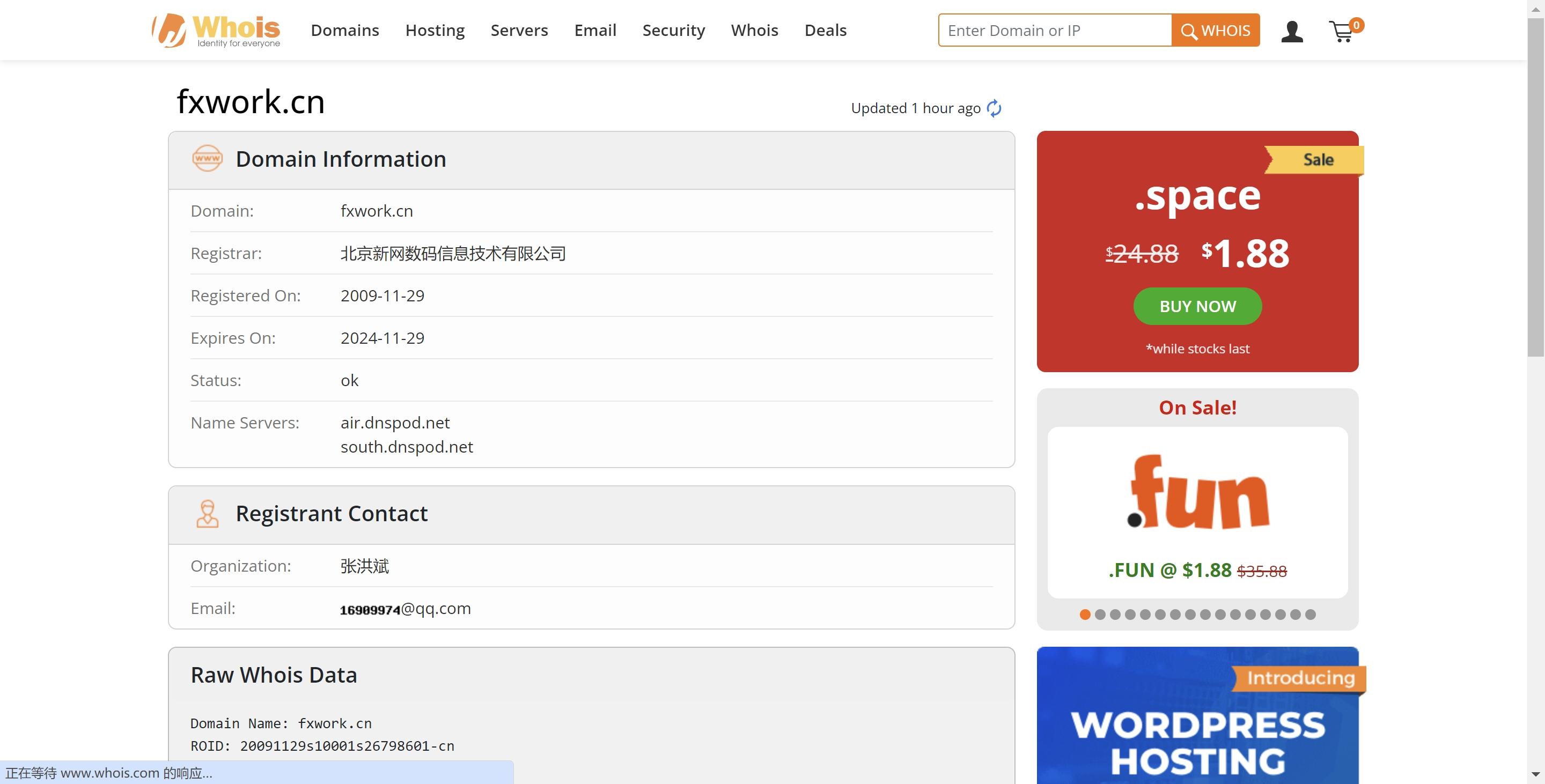Click name server air.dnspod.net
Image resolution: width=1545 pixels, height=784 pixels.
[395, 423]
